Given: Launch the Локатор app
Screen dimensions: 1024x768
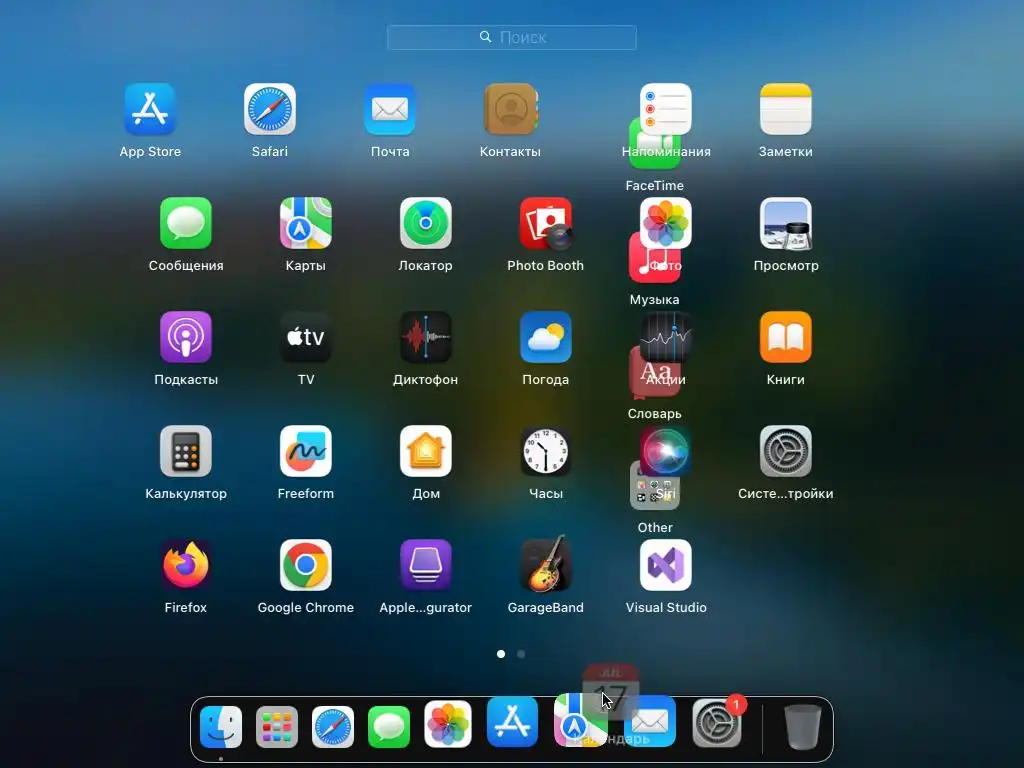Looking at the screenshot, I should (x=426, y=223).
